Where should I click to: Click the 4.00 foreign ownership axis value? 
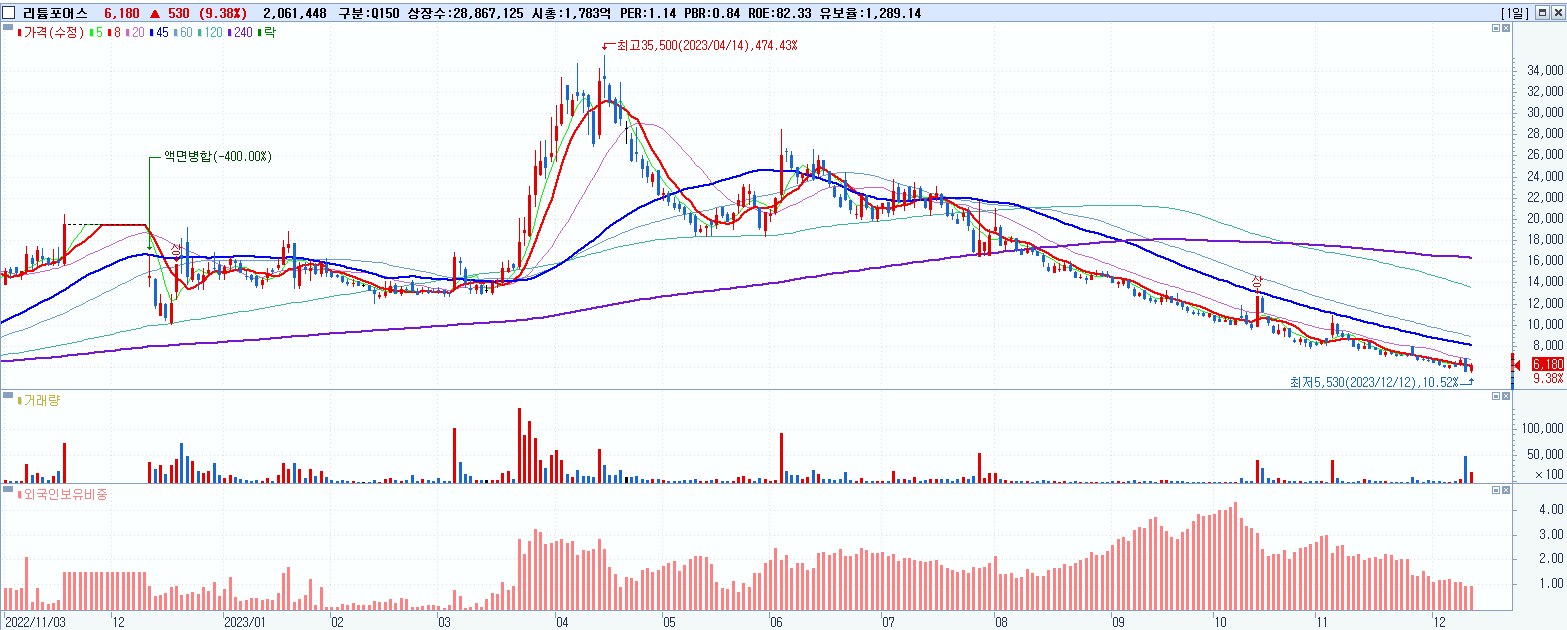pos(1551,509)
